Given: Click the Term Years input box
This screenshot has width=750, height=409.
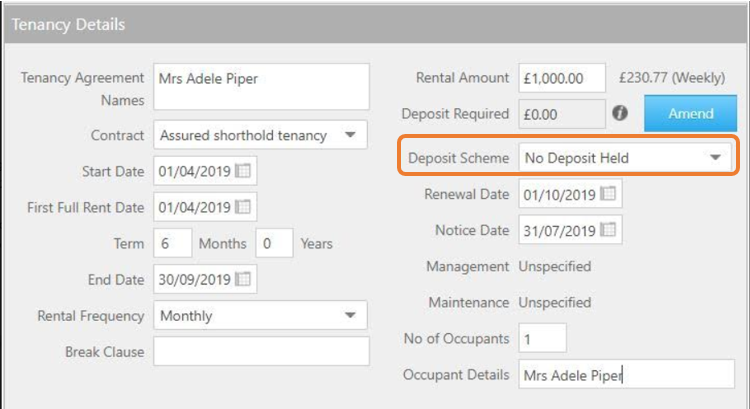Looking at the screenshot, I should pyautogui.click(x=273, y=243).
